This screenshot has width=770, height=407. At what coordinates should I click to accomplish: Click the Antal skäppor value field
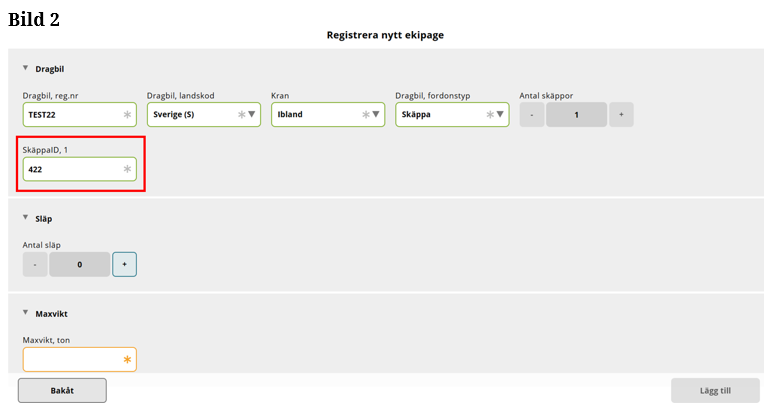point(576,115)
